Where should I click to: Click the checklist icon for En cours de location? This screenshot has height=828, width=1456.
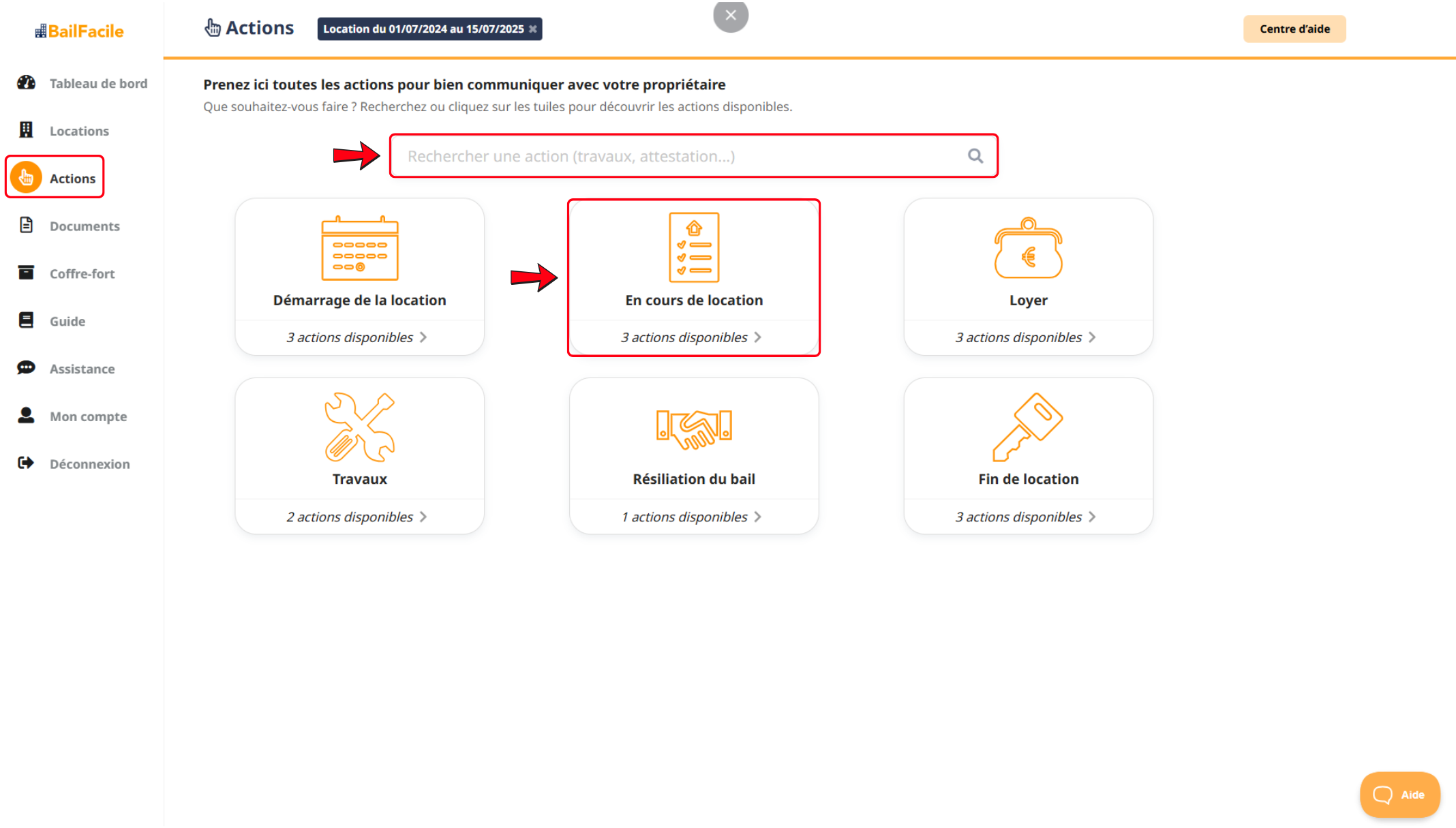(x=693, y=247)
